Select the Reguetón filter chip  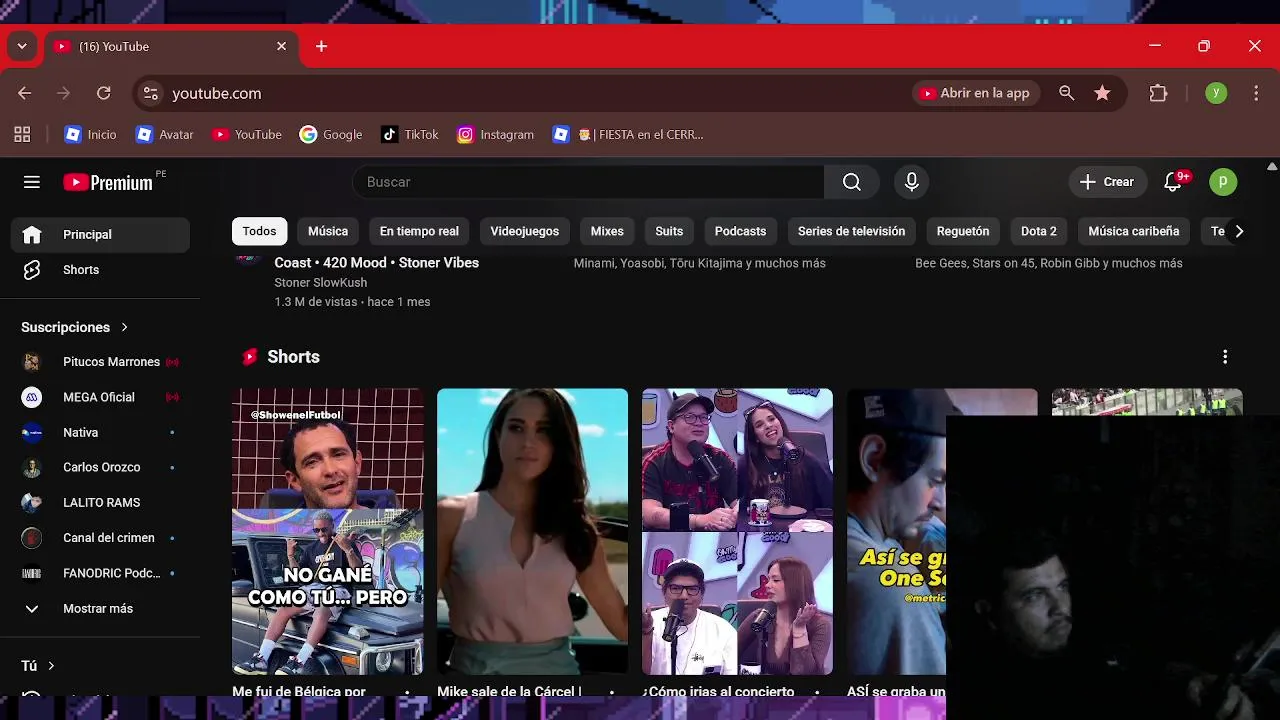[963, 231]
